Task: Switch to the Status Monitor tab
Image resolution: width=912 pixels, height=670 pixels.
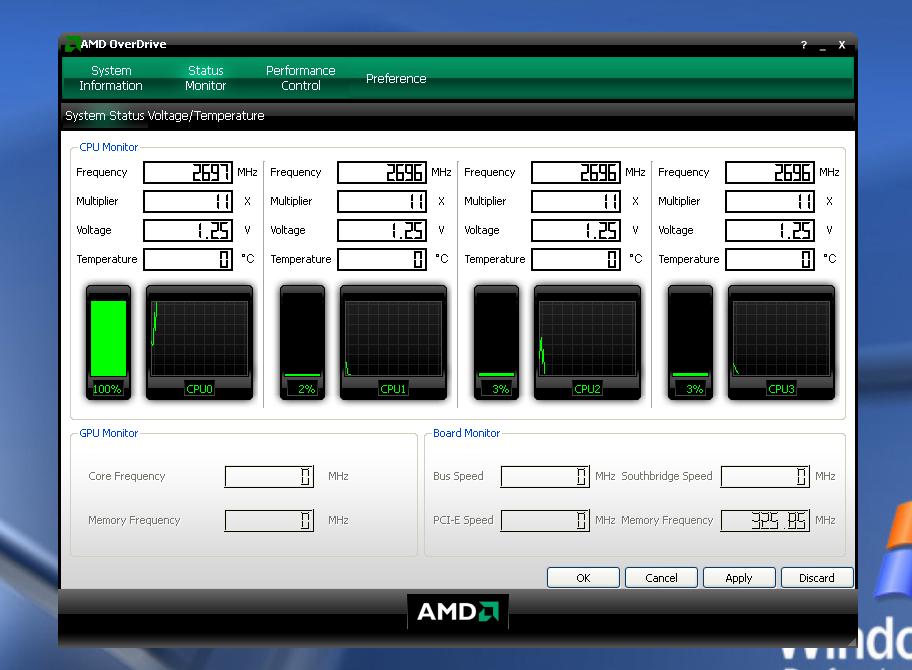Action: 205,78
